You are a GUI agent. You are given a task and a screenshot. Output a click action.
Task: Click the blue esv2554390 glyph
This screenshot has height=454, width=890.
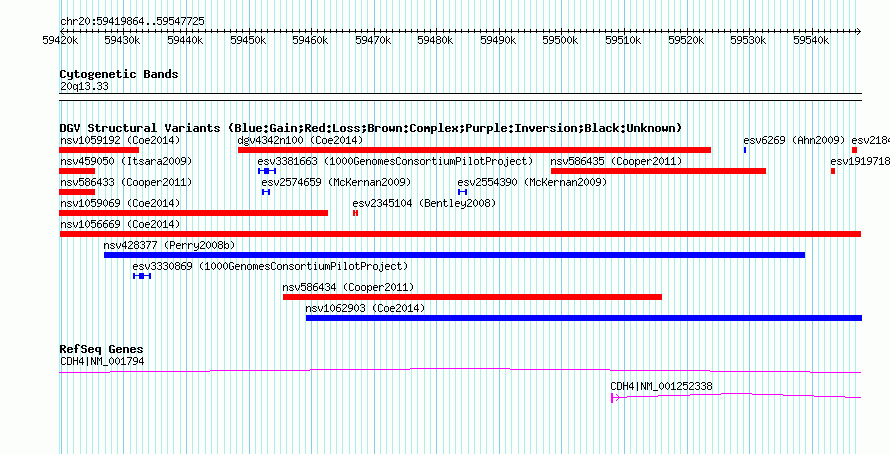pos(463,192)
